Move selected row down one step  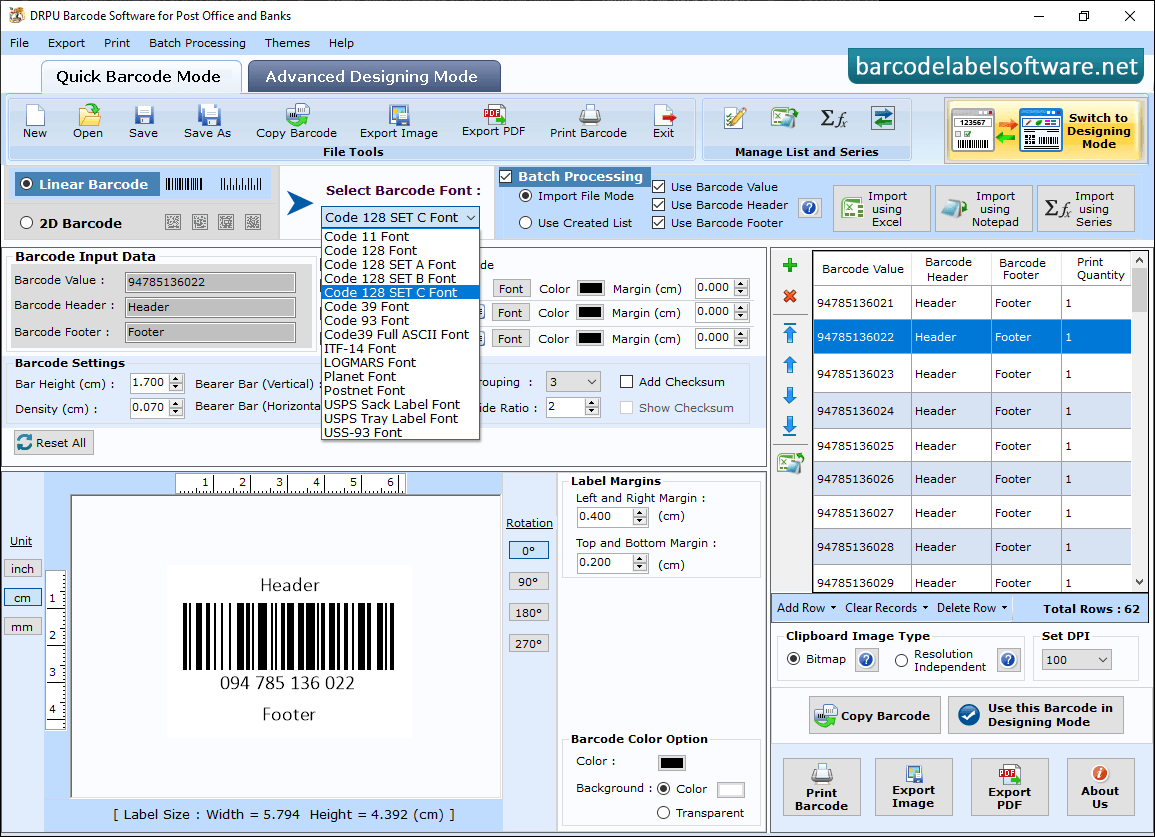pos(790,396)
